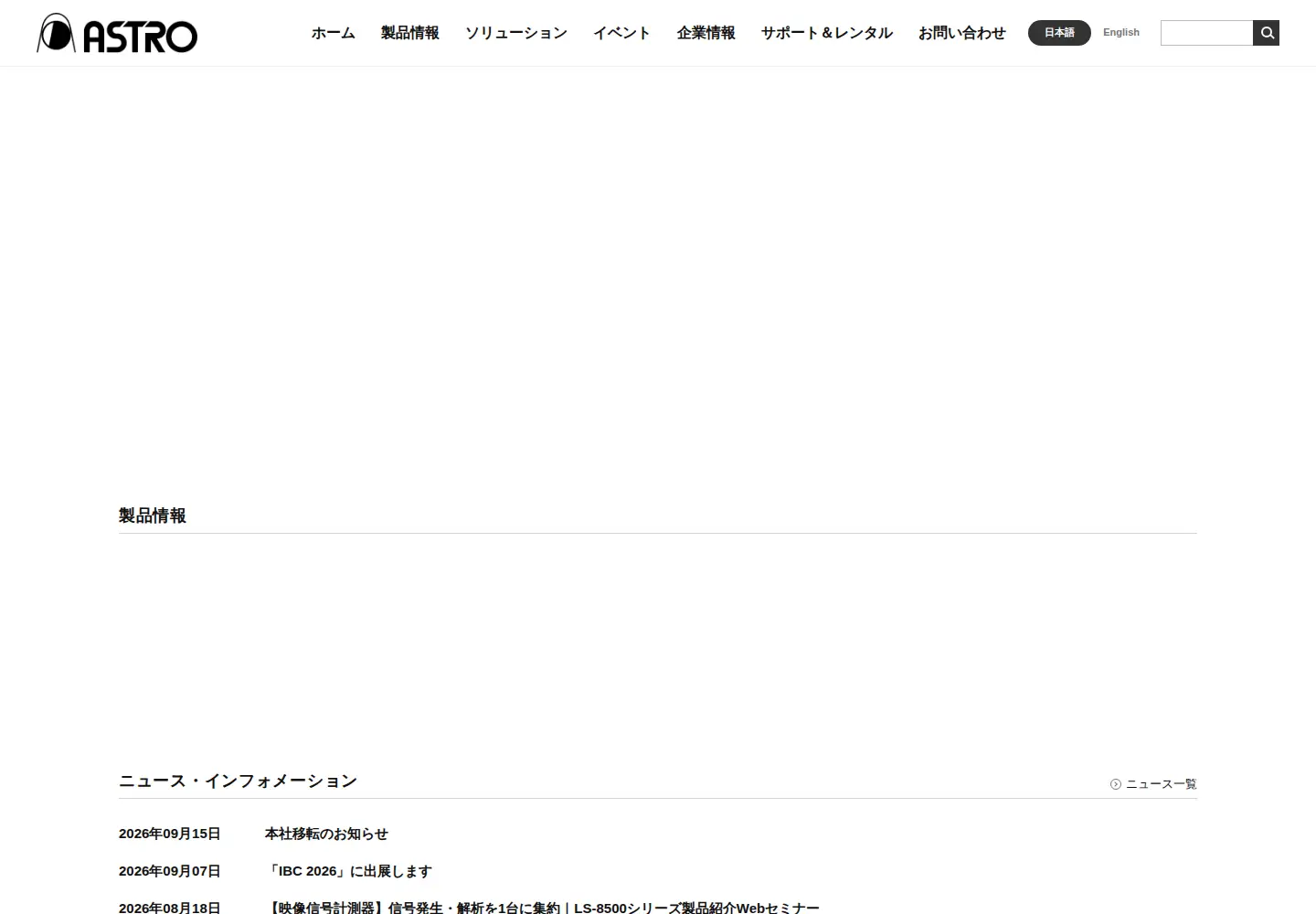Click the date 2026年09月07日

tap(170, 871)
